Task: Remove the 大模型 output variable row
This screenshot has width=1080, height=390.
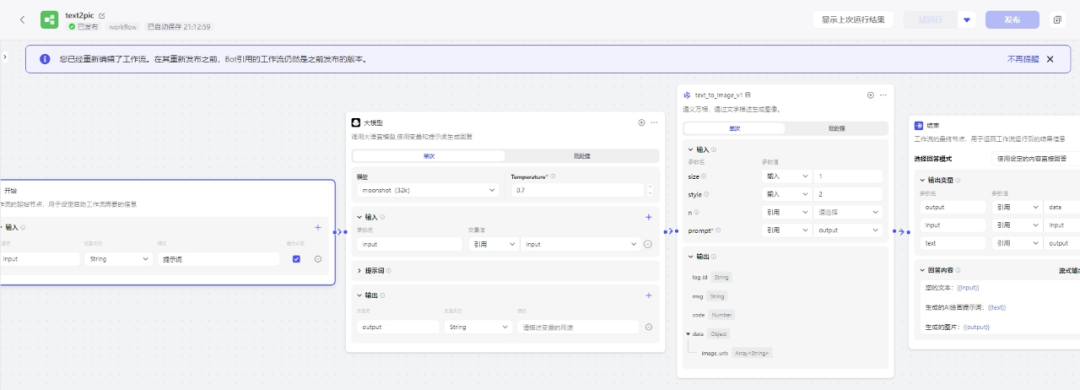Action: point(648,327)
